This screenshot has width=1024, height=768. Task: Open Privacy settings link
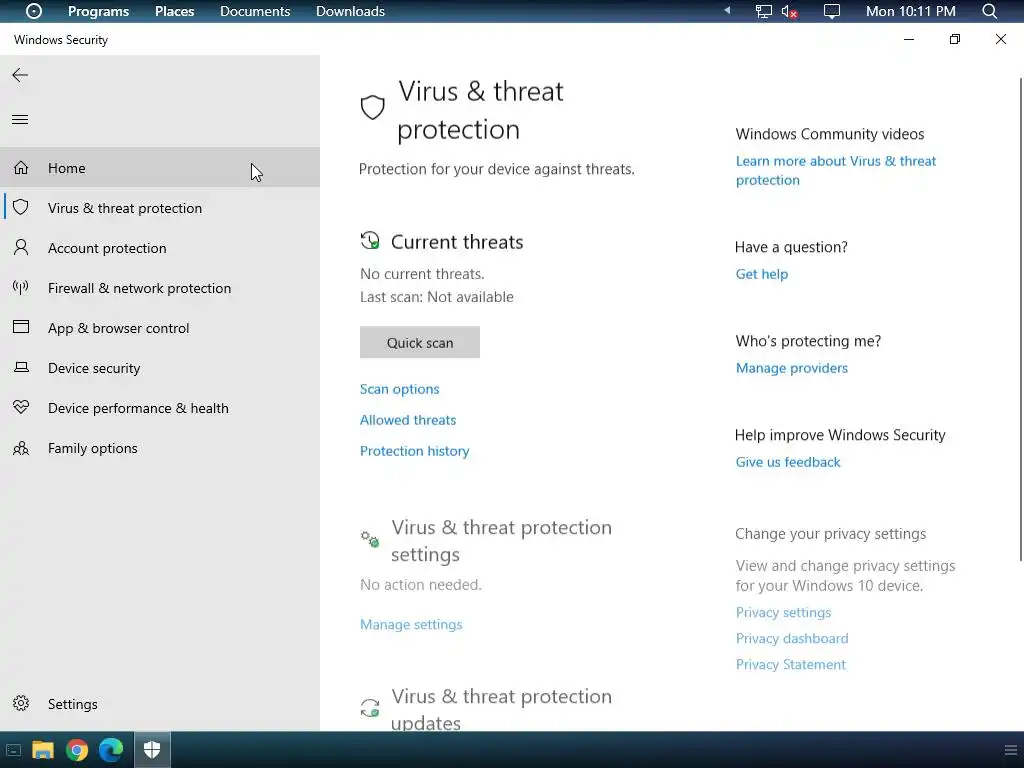click(x=784, y=613)
